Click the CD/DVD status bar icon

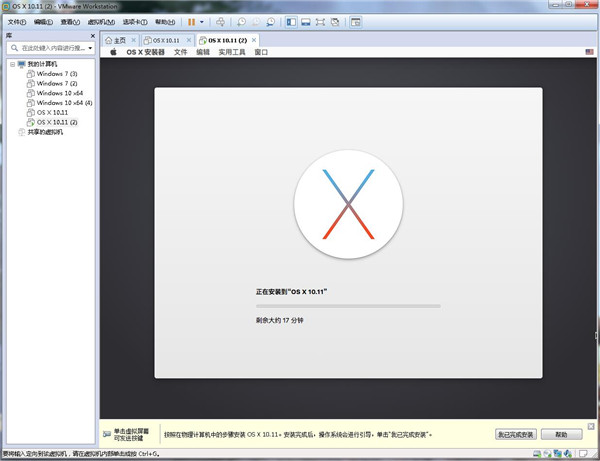coord(548,454)
